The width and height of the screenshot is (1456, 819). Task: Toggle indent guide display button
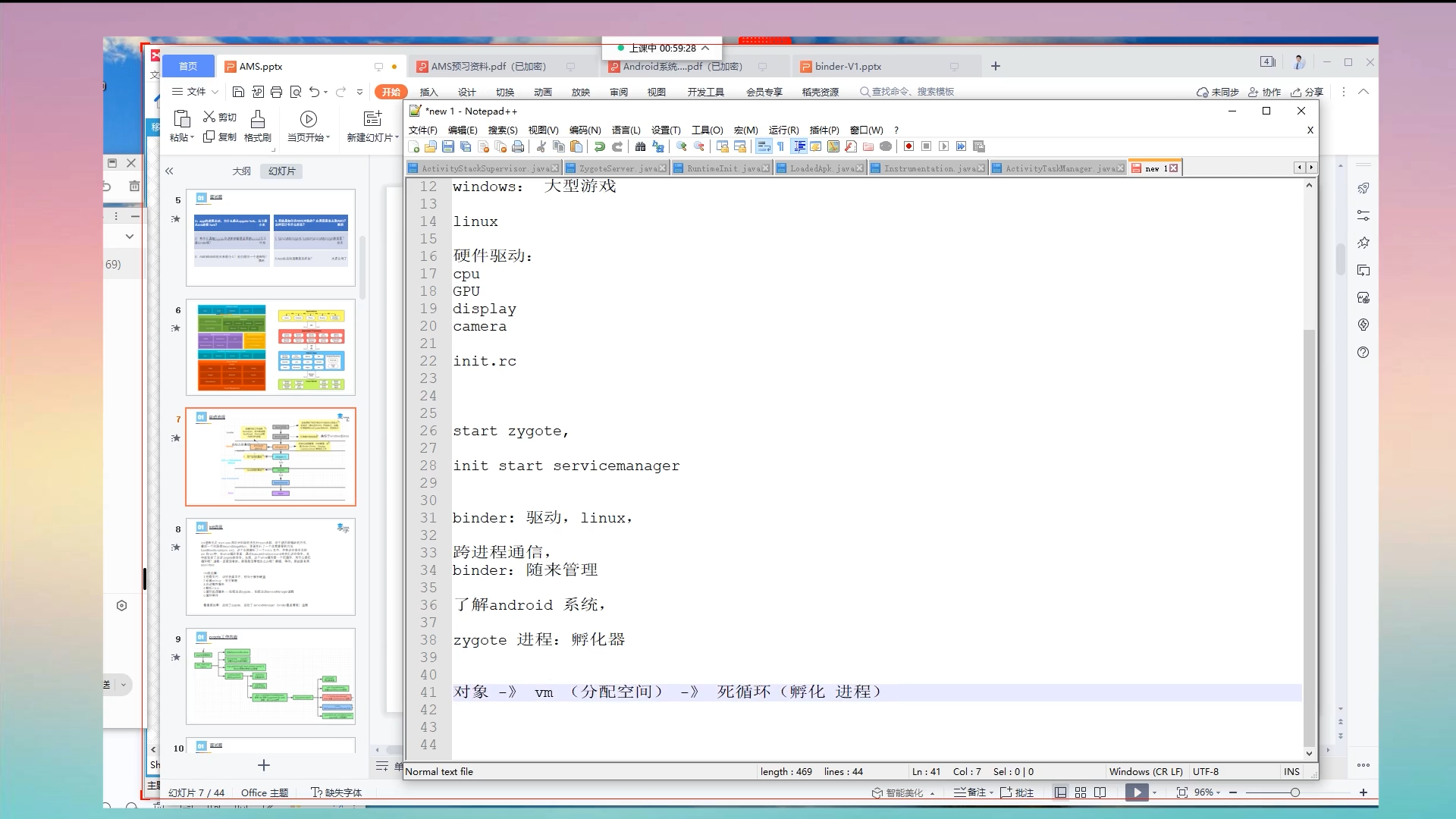(x=799, y=146)
